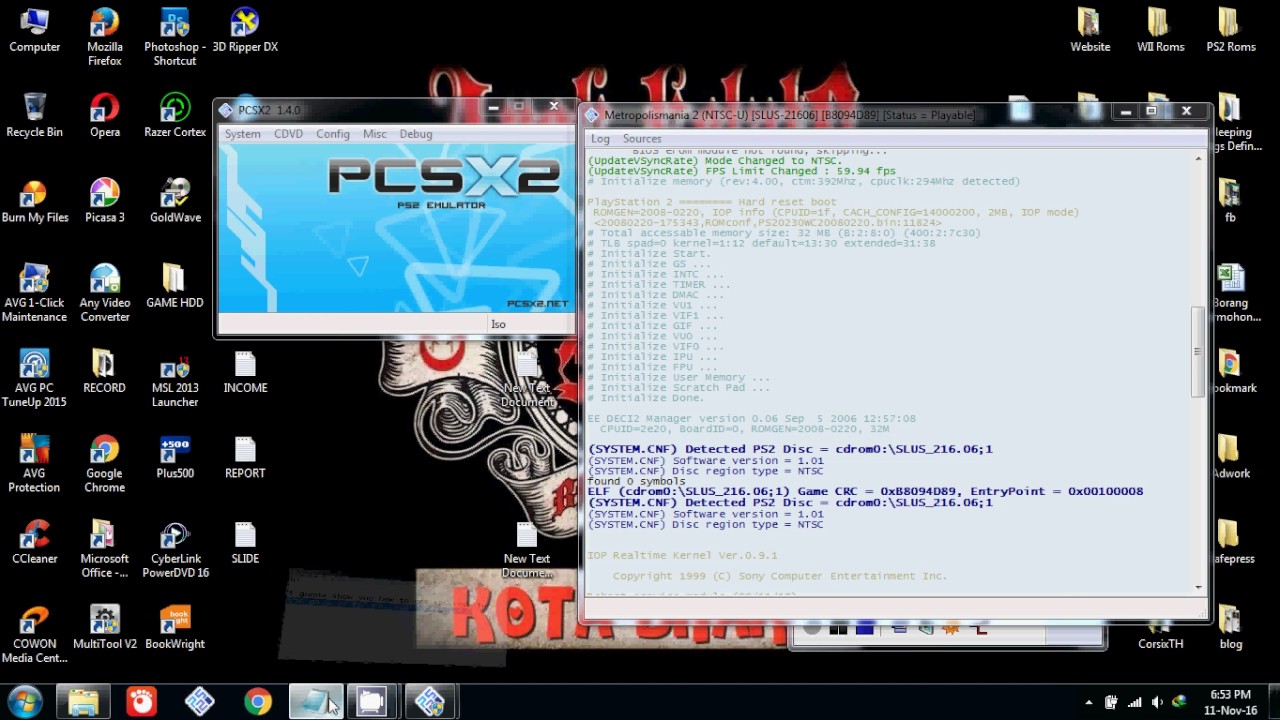The image size is (1280, 720).
Task: Open the network signal tray icon
Action: (x=1134, y=702)
